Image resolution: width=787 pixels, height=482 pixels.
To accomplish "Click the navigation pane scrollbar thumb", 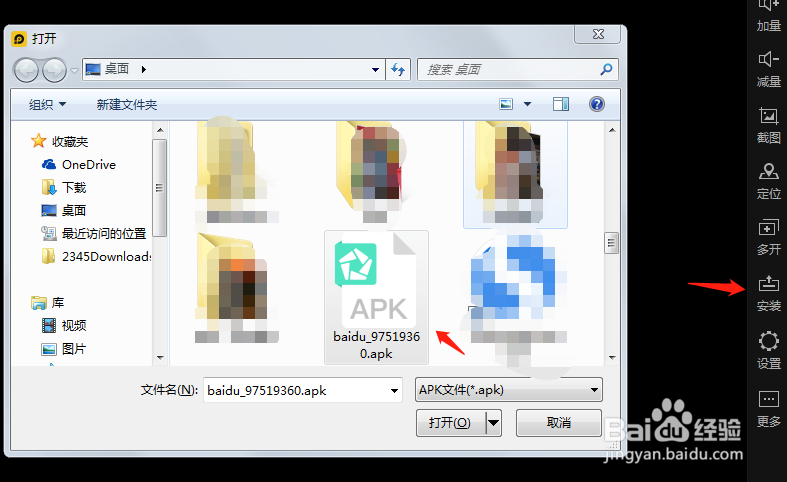I will (x=160, y=188).
